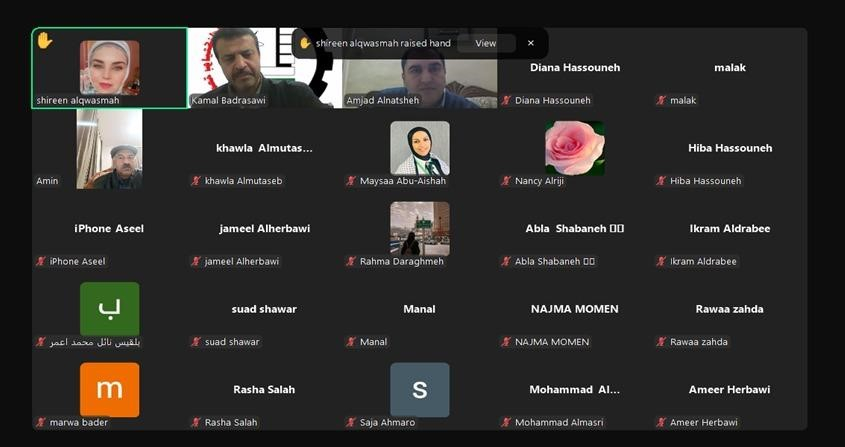Click the green Arabic letter avatar
The width and height of the screenshot is (845, 447).
point(109,309)
